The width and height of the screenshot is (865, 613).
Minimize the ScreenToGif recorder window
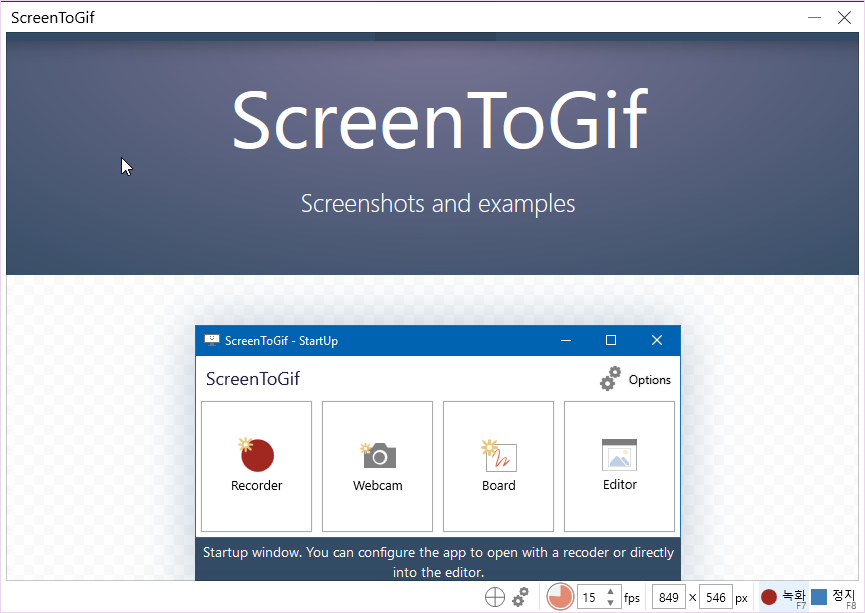tap(814, 18)
